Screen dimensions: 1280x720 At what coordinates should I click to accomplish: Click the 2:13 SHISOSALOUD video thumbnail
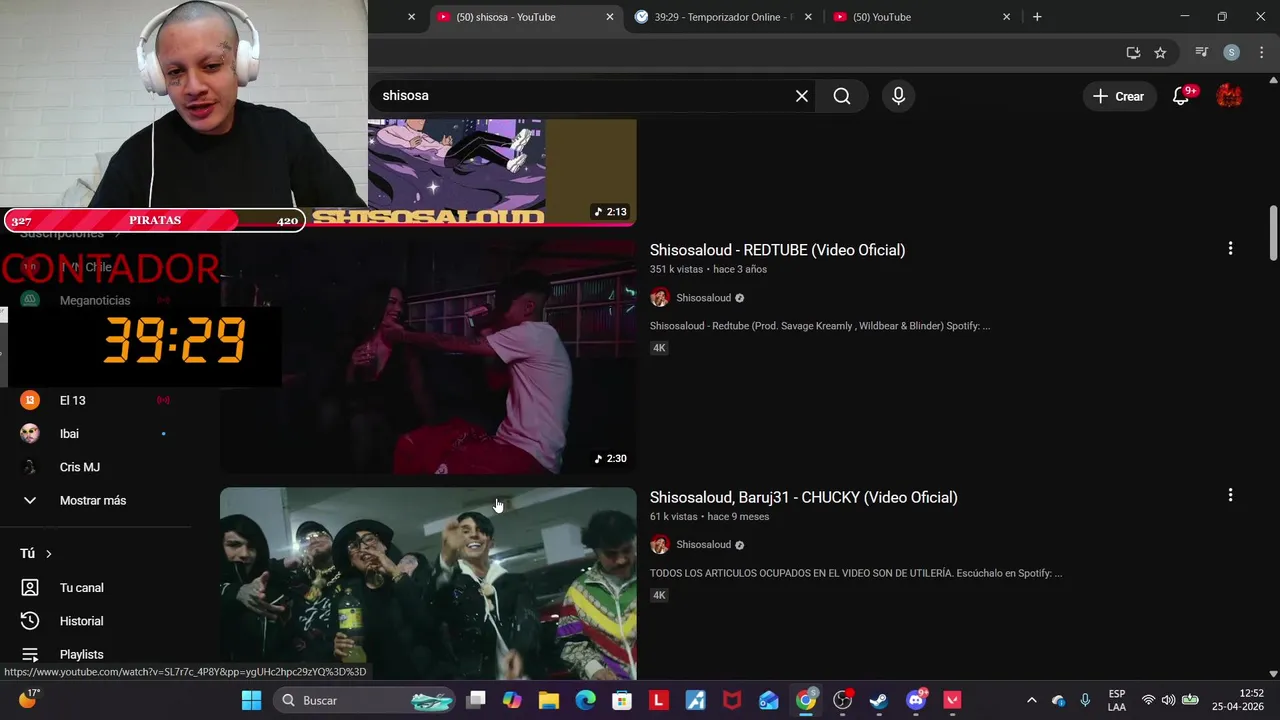[x=502, y=172]
